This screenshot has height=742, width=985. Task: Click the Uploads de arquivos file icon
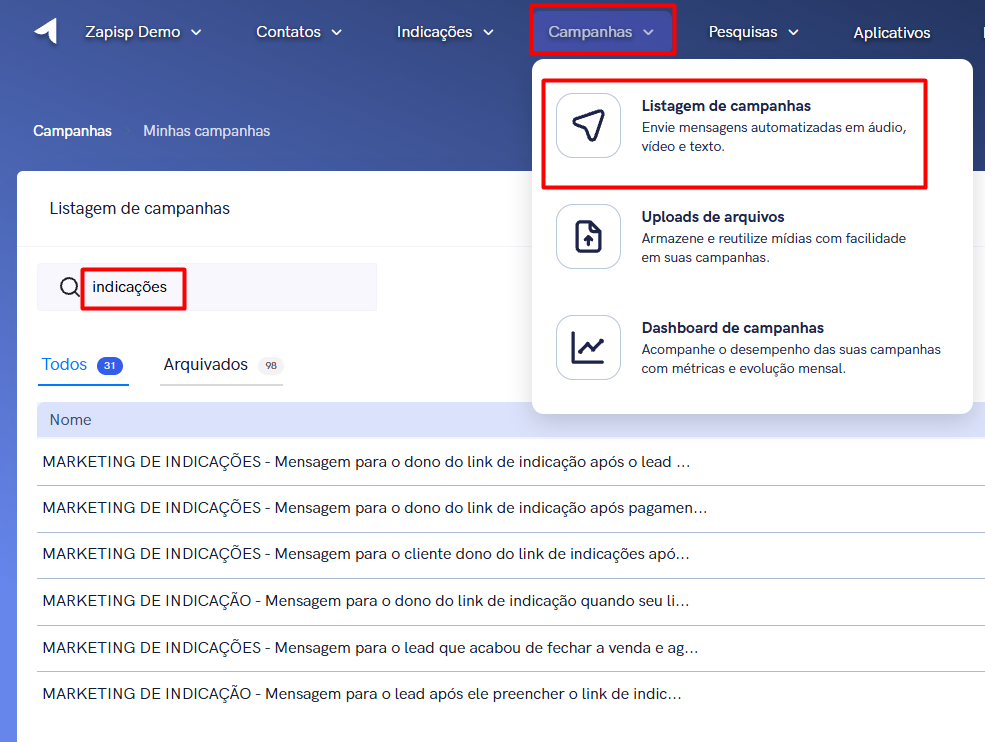click(589, 237)
